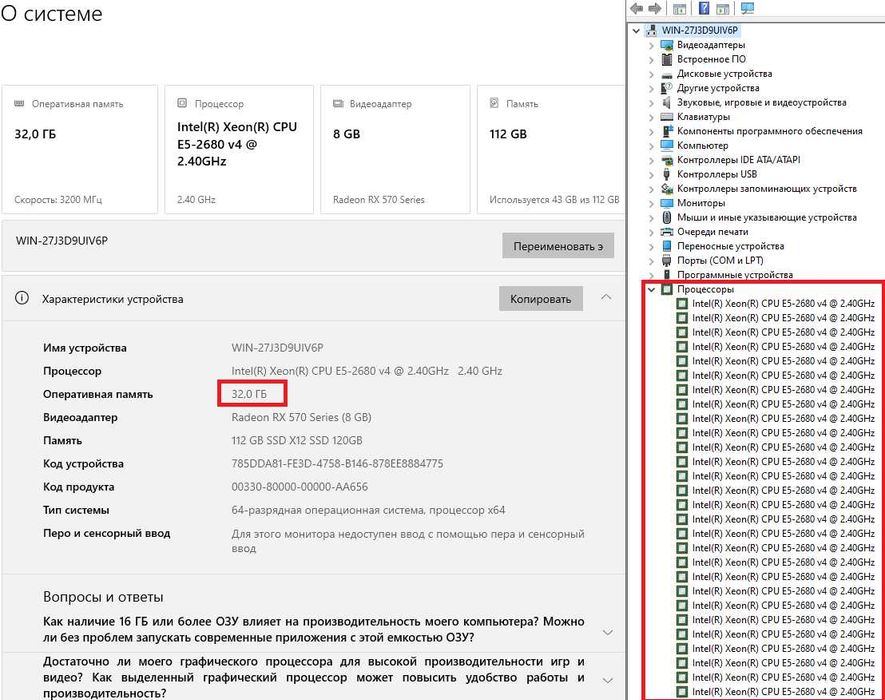
Task: Click the Контроллеры IDE ATA/ATAPI icon
Action: pyautogui.click(x=667, y=160)
